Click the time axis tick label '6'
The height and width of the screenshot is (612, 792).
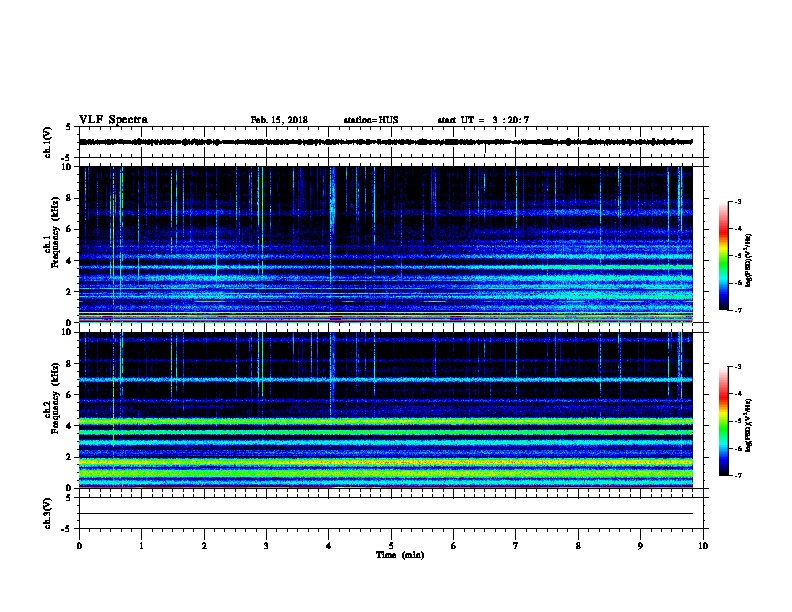click(453, 545)
